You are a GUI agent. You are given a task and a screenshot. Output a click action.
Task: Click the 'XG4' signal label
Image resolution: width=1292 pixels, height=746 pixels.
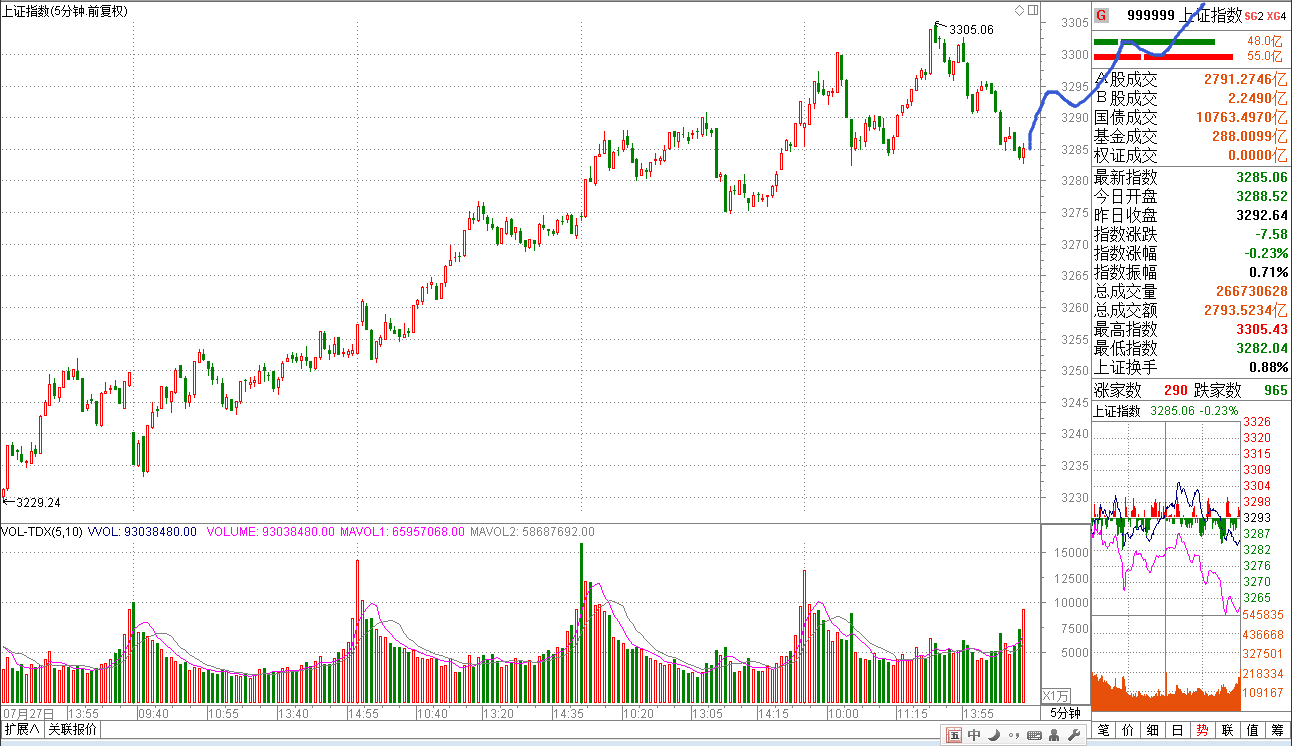(x=1277, y=16)
